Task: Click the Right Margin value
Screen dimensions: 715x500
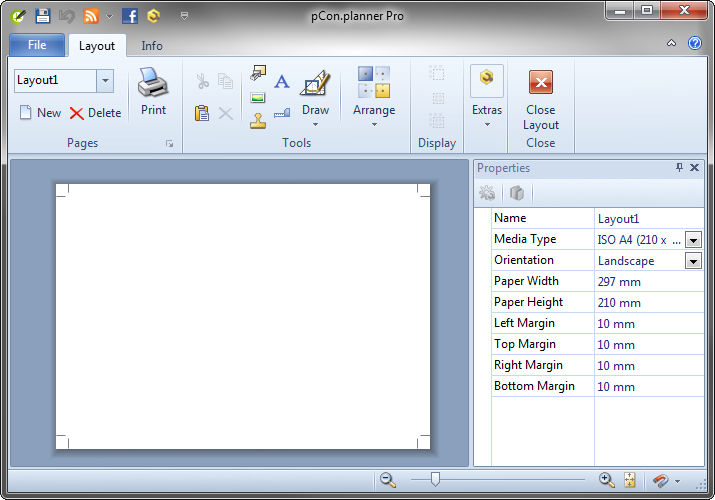Action: point(649,366)
